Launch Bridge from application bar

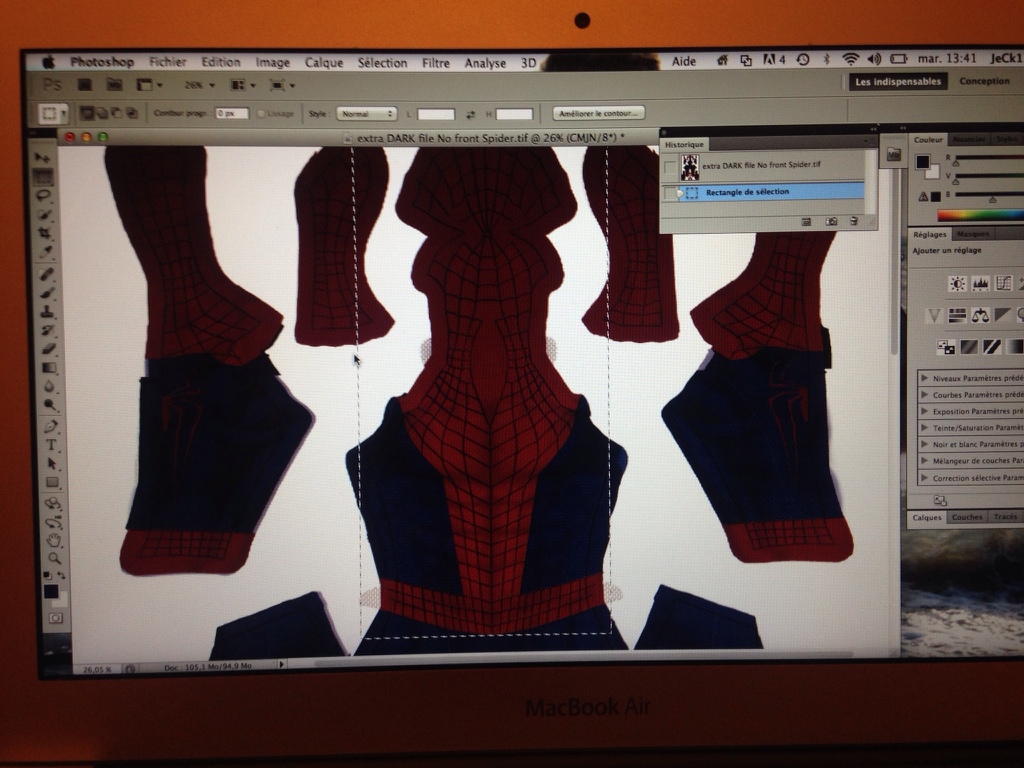[x=85, y=84]
